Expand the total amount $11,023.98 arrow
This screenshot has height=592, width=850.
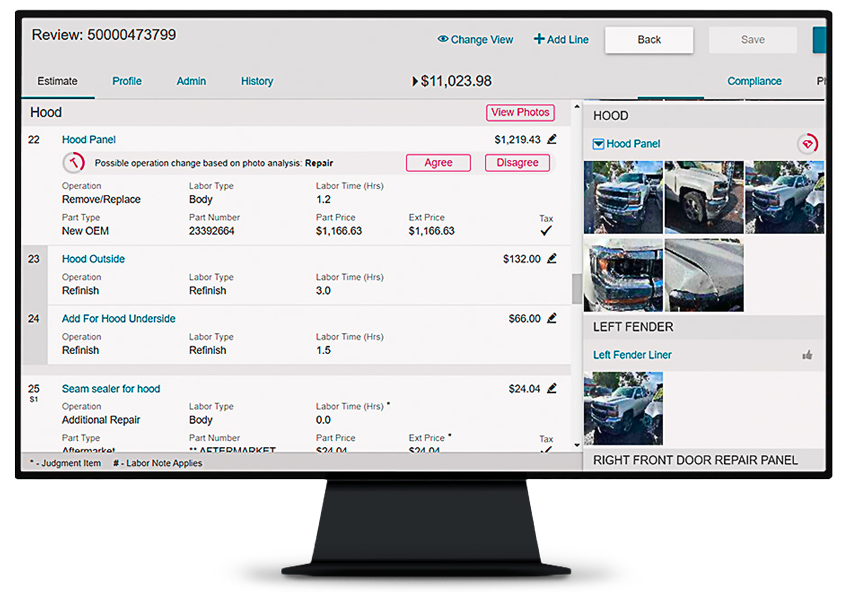[x=415, y=81]
